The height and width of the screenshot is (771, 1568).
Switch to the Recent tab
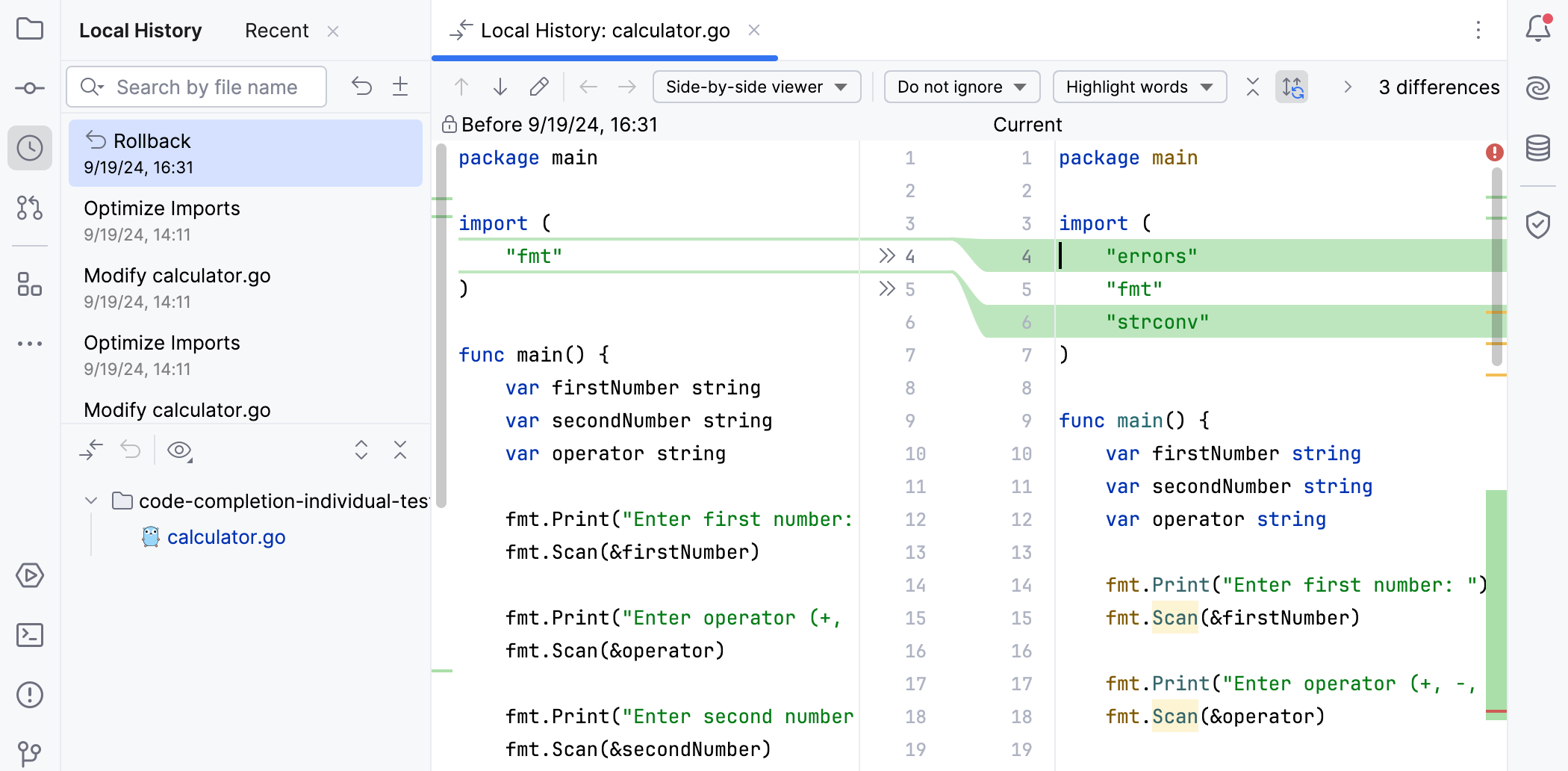click(x=276, y=31)
